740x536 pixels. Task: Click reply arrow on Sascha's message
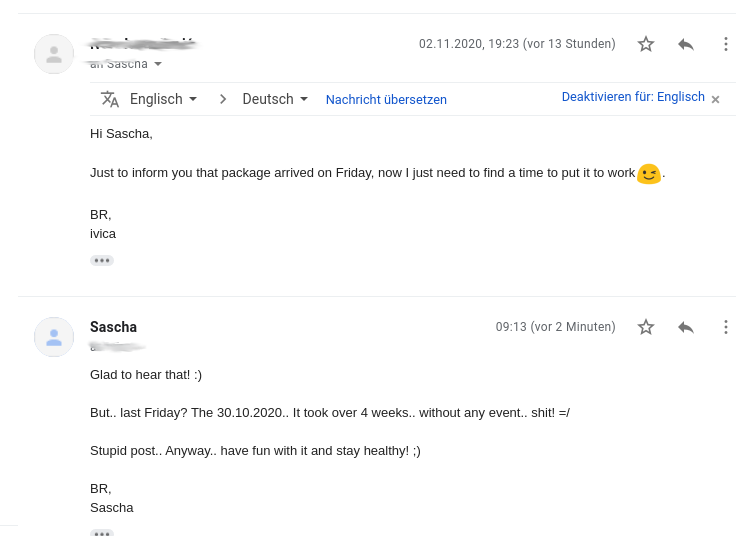pyautogui.click(x=686, y=327)
